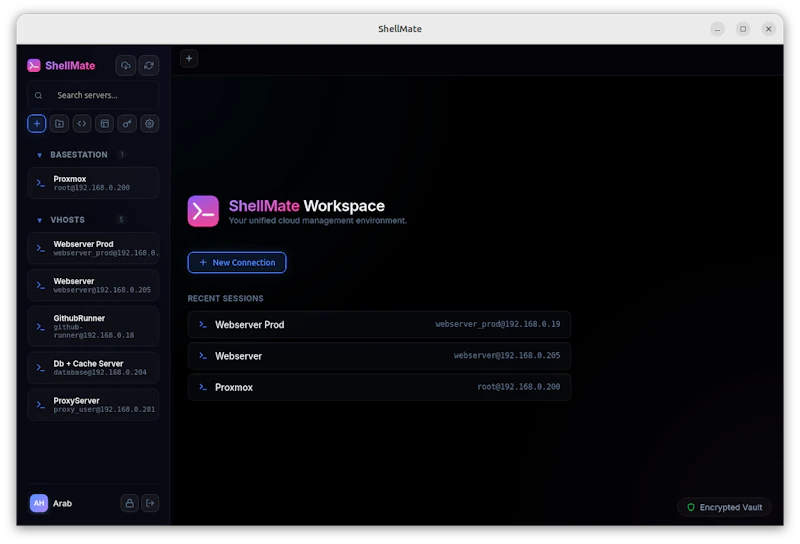This screenshot has width=800, height=544.
Task: Select GithubRunner server in sidebar
Action: point(93,327)
